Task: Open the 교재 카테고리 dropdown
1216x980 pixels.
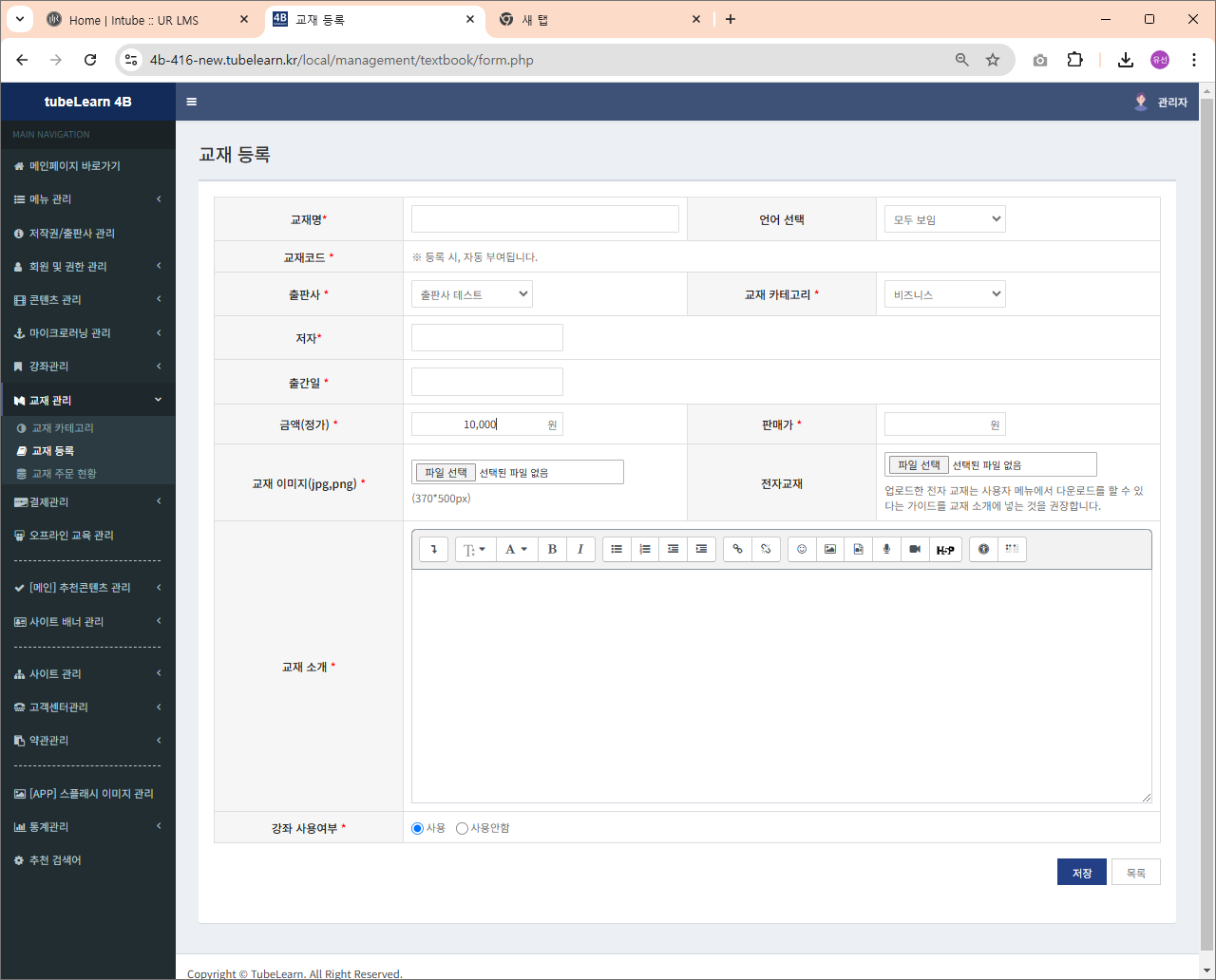Action: pos(944,294)
